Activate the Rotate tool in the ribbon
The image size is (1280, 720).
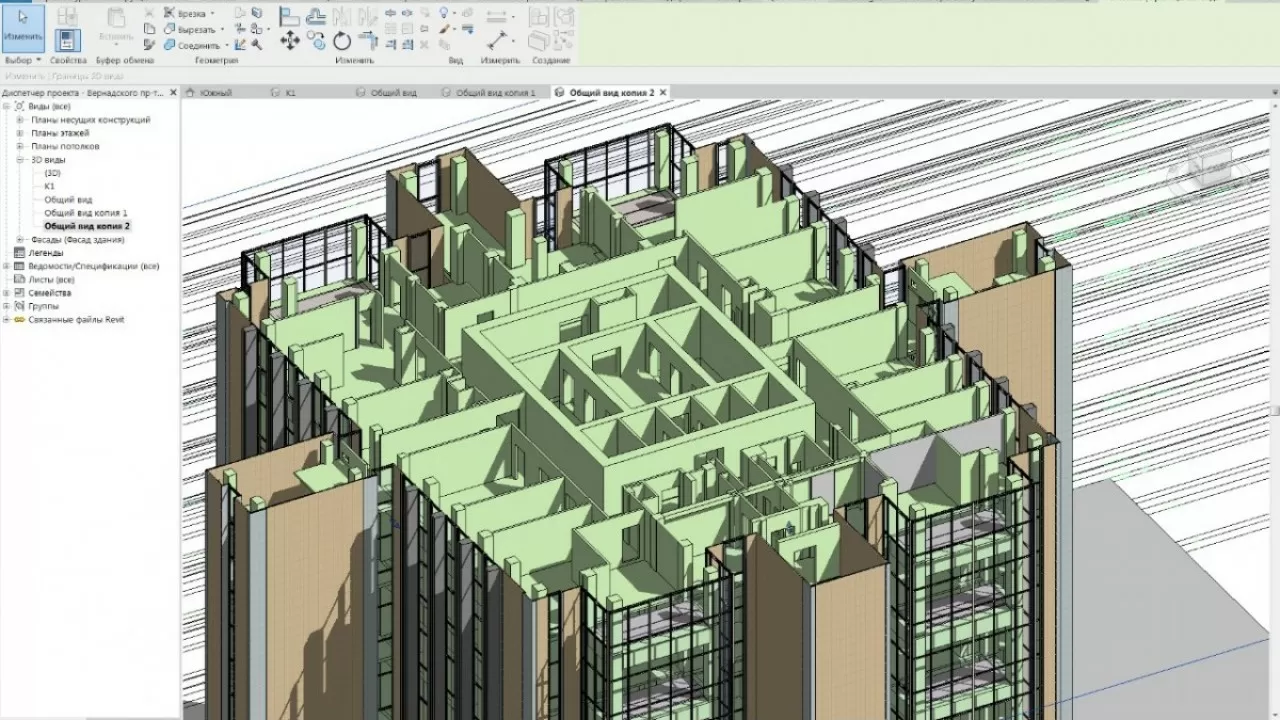(342, 41)
